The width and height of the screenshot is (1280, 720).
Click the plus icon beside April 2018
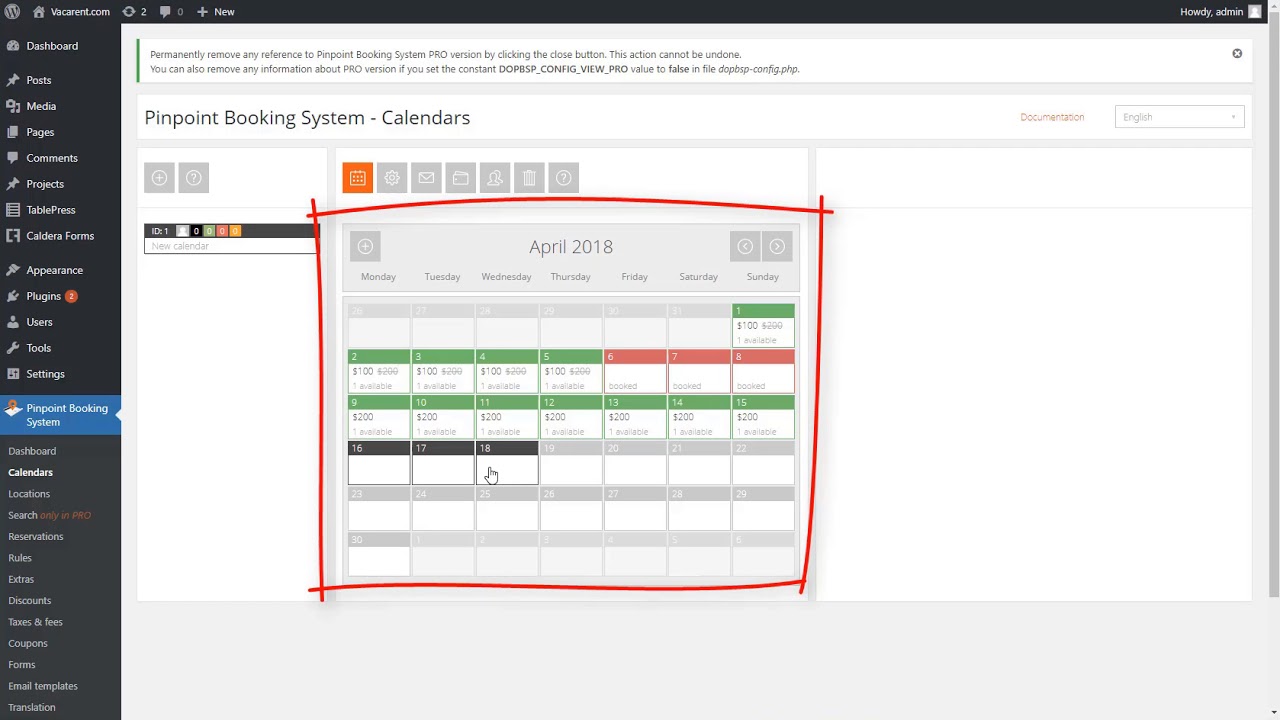click(365, 246)
